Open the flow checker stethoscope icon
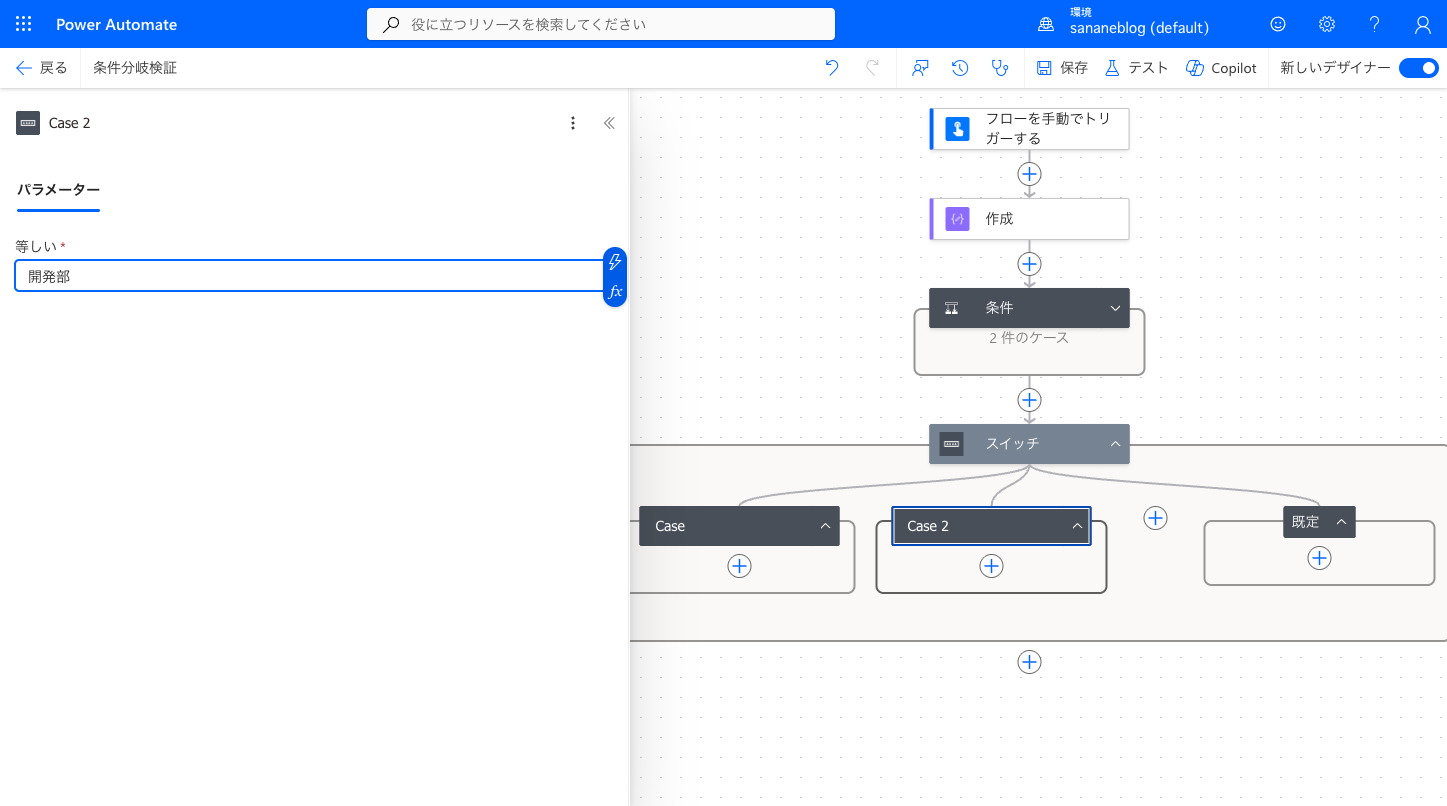Viewport: 1447px width, 806px height. pos(999,68)
